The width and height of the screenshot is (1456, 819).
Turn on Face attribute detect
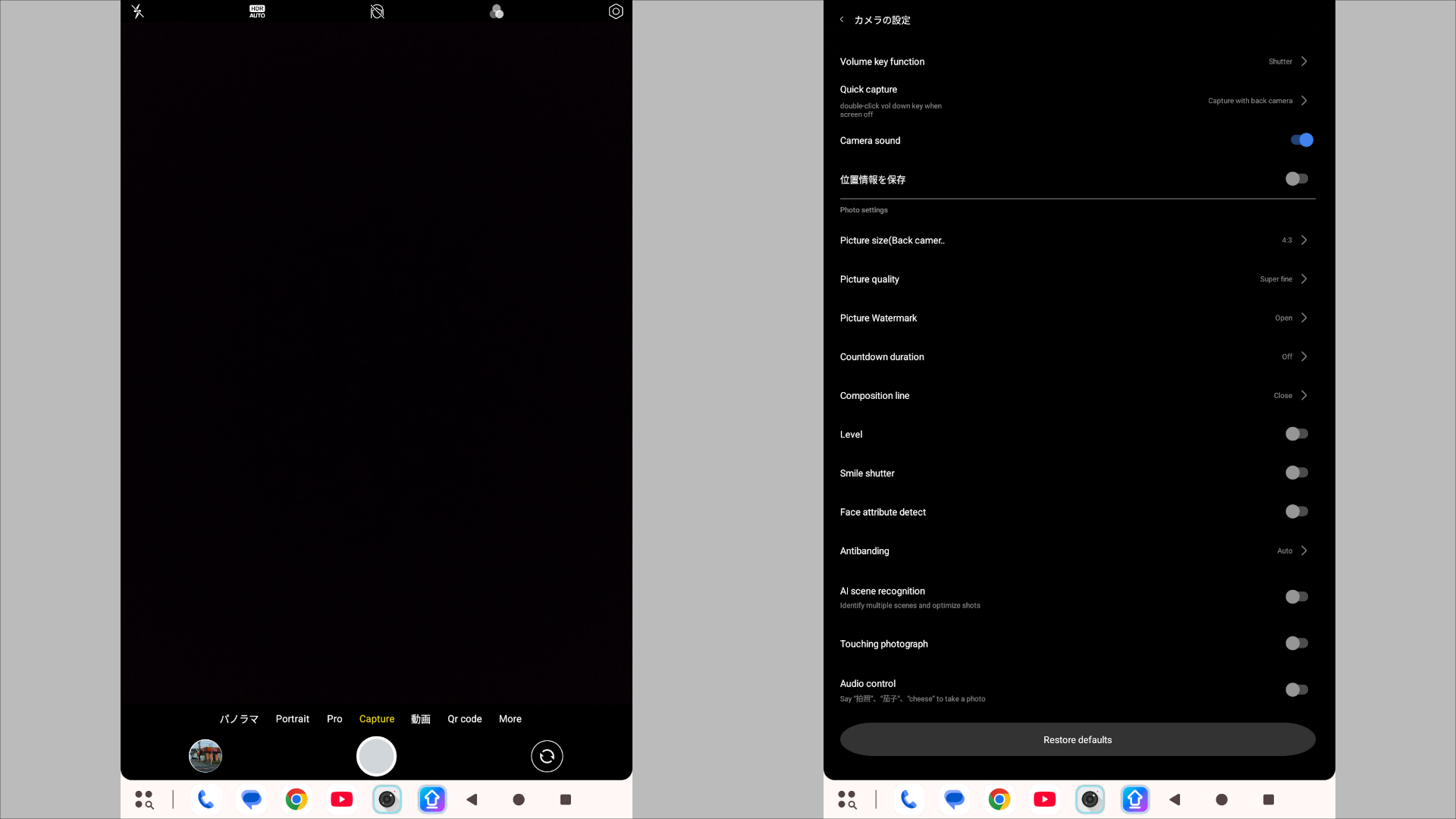coord(1296,511)
